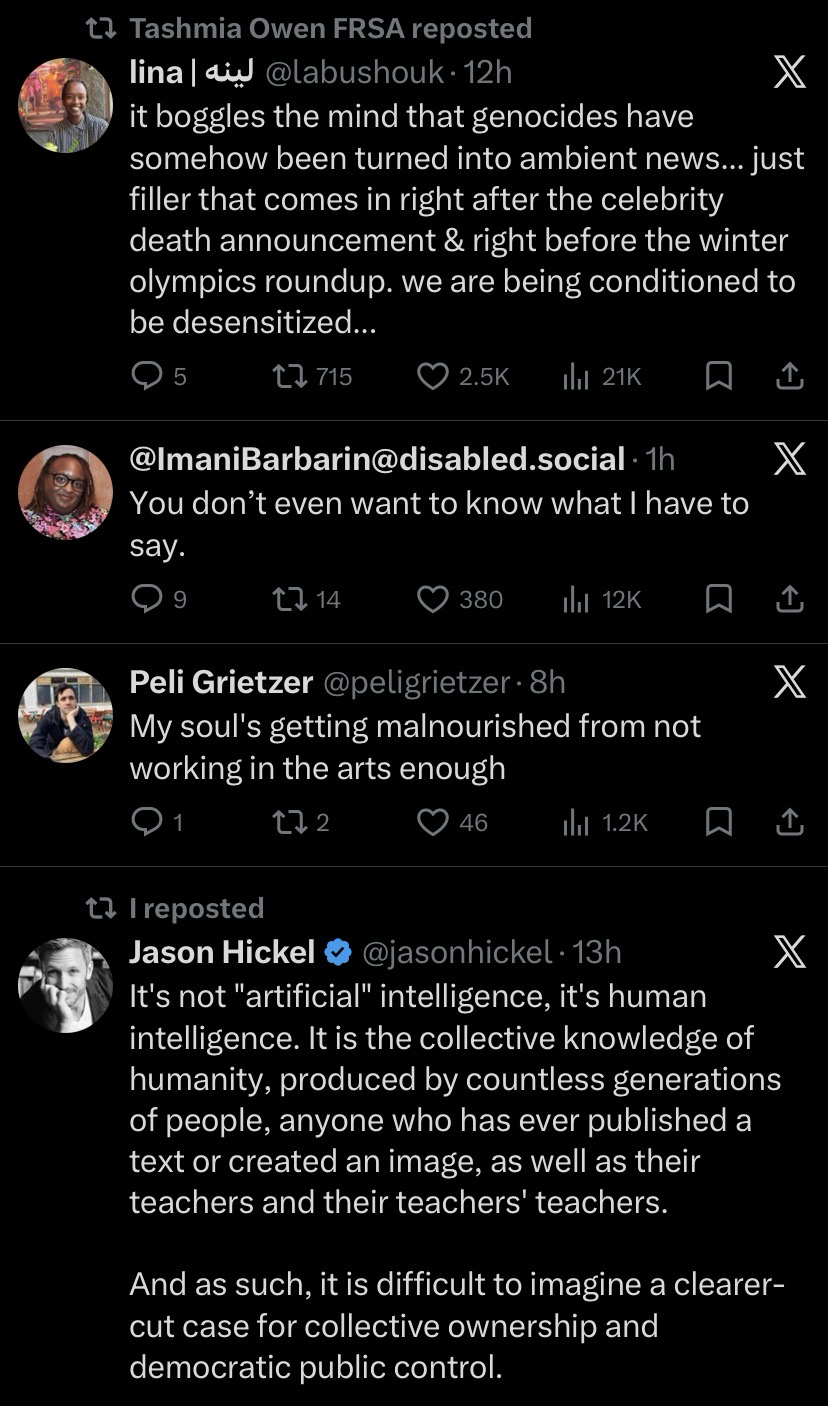Repost lina's post with 715 reposts
This screenshot has height=1406, width=828.
(x=289, y=376)
